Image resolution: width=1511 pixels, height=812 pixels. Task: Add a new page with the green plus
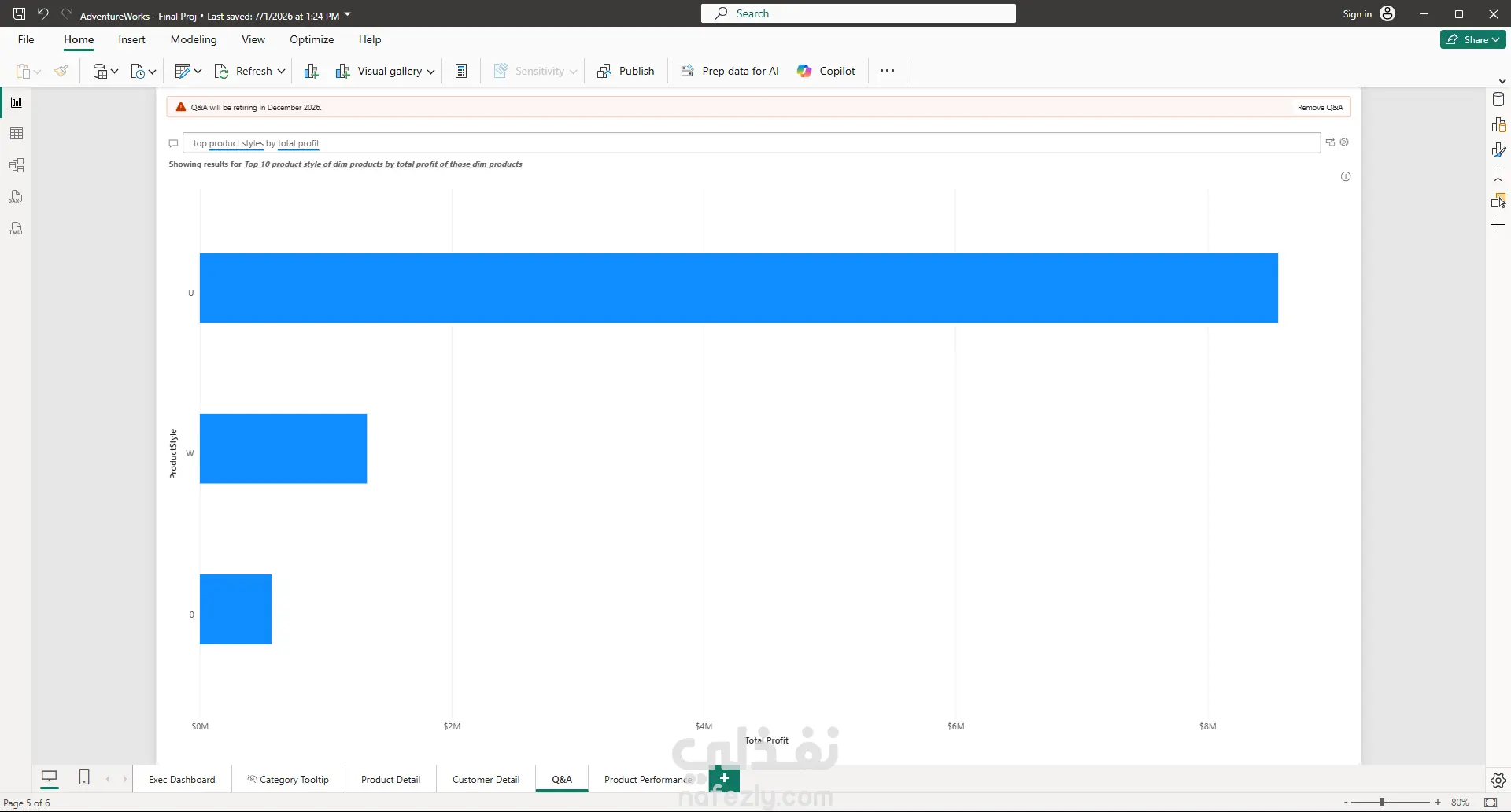[724, 778]
